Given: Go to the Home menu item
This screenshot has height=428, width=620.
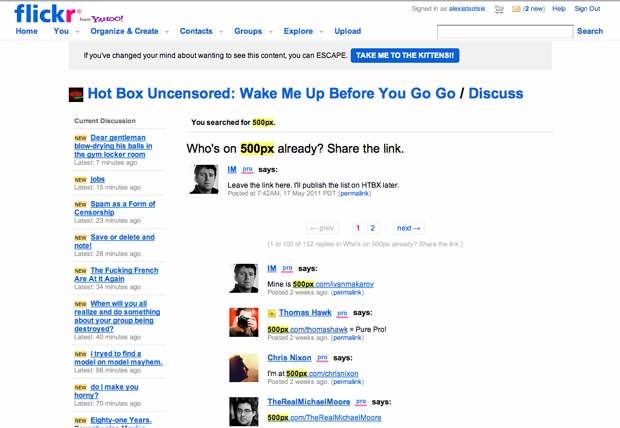Looking at the screenshot, I should tap(26, 31).
